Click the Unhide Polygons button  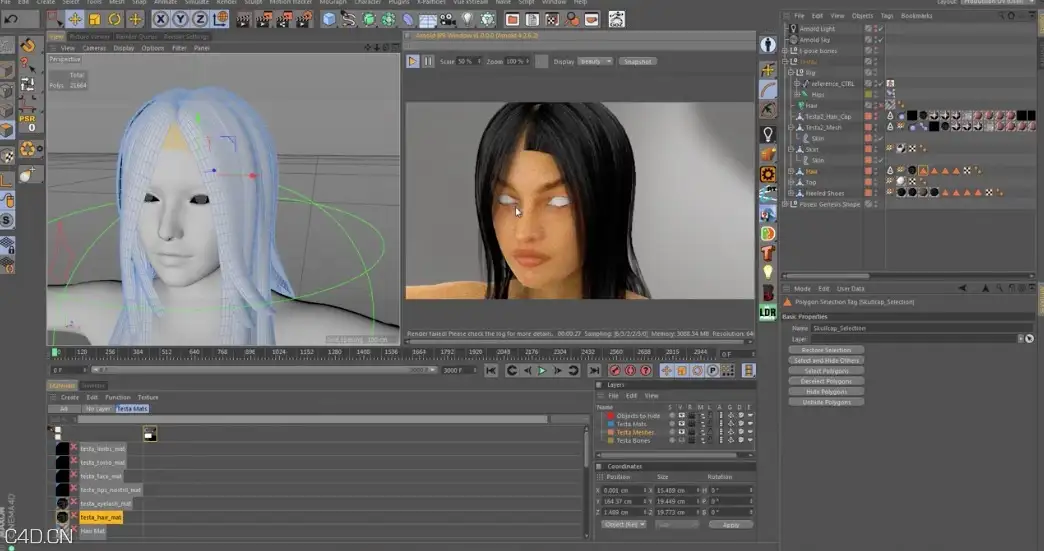826,402
